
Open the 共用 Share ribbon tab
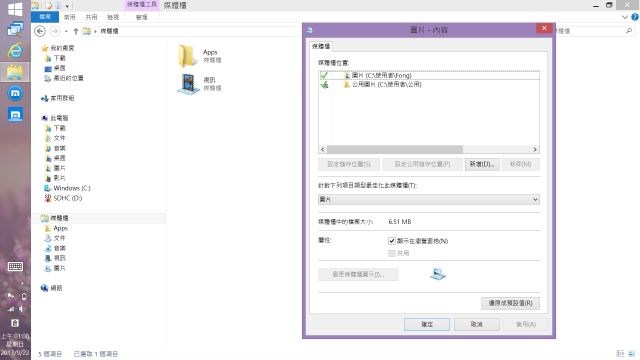coord(91,17)
